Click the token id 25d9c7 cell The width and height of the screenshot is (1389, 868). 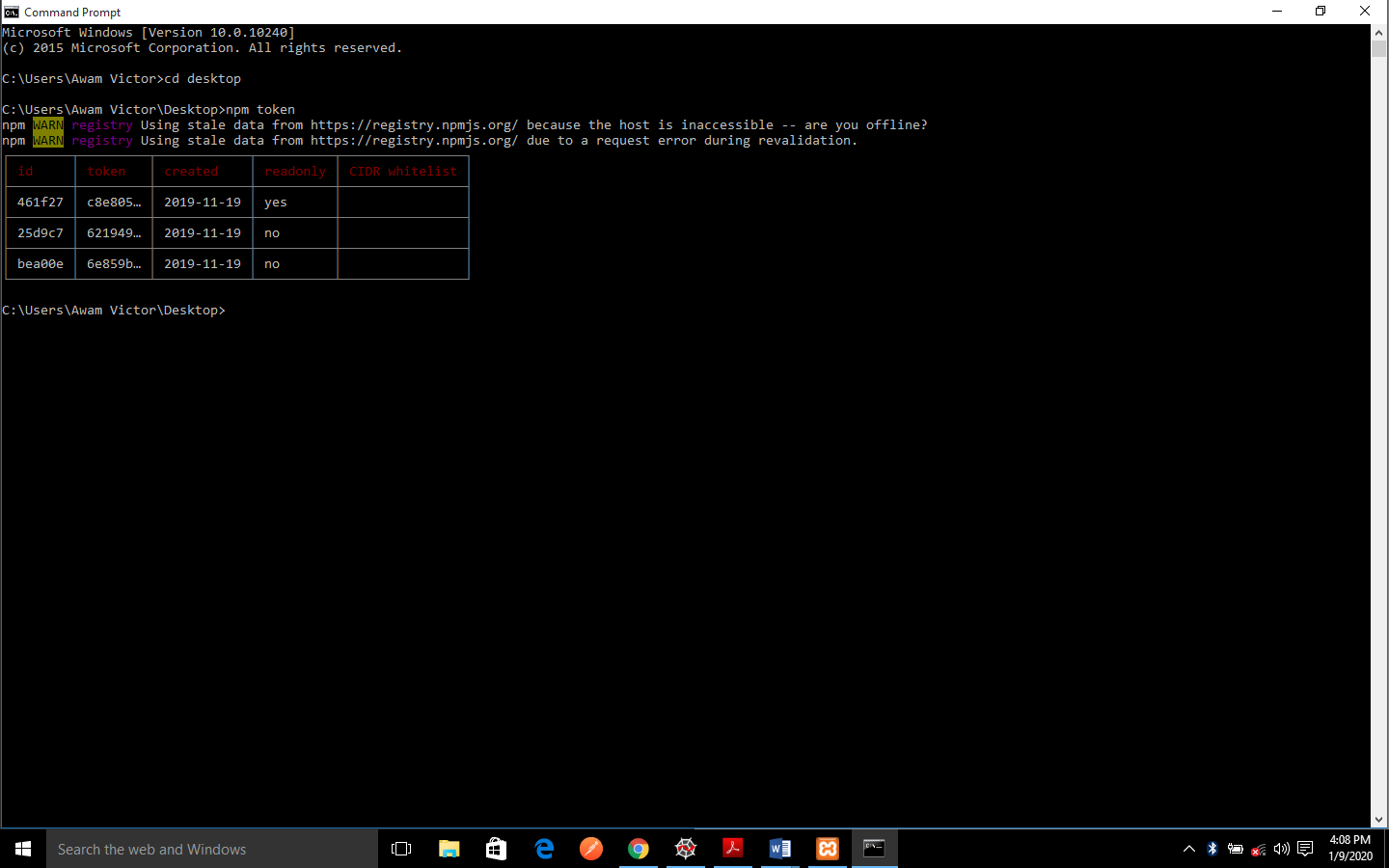(x=41, y=233)
